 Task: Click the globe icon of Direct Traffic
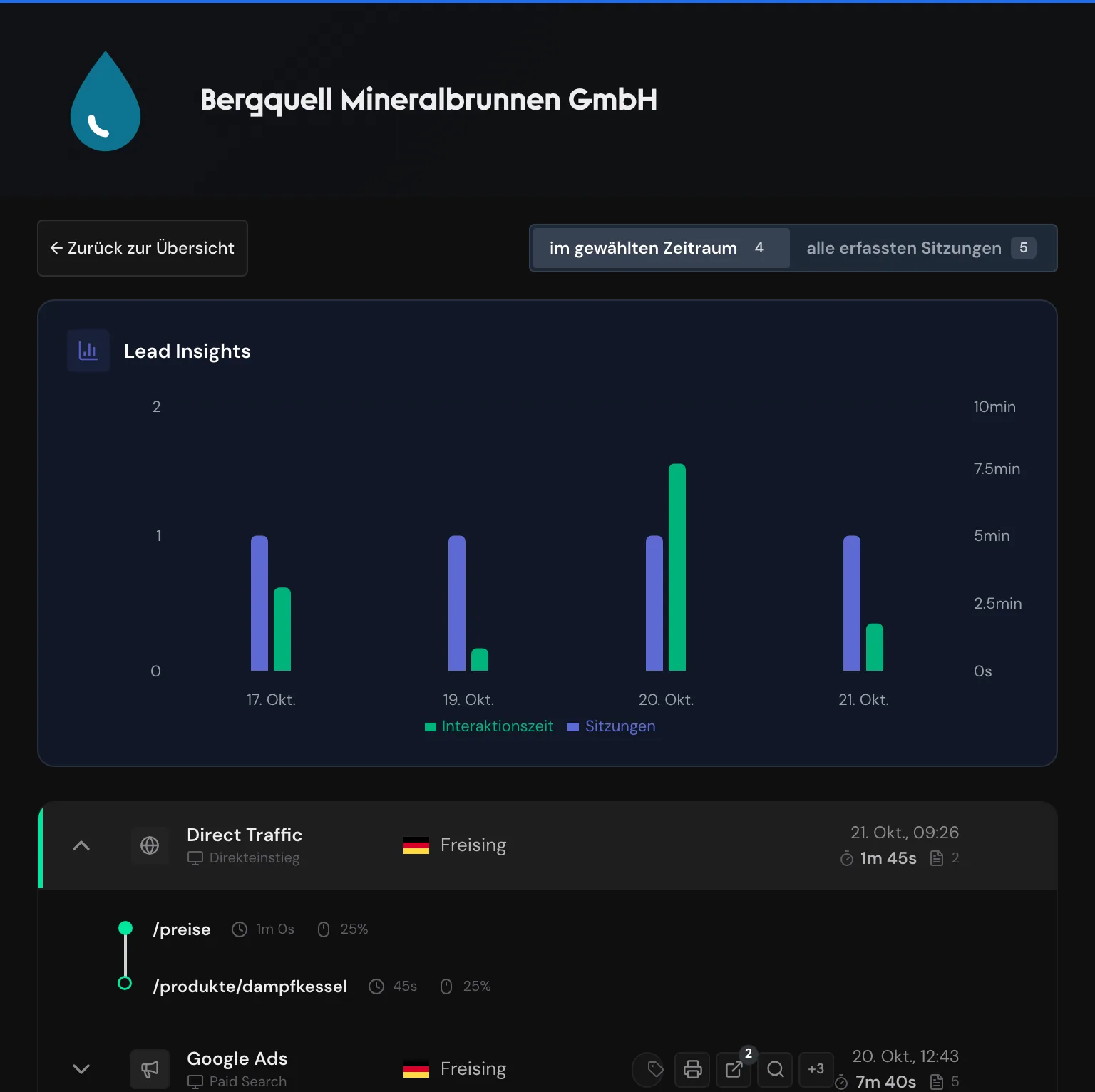coord(150,845)
